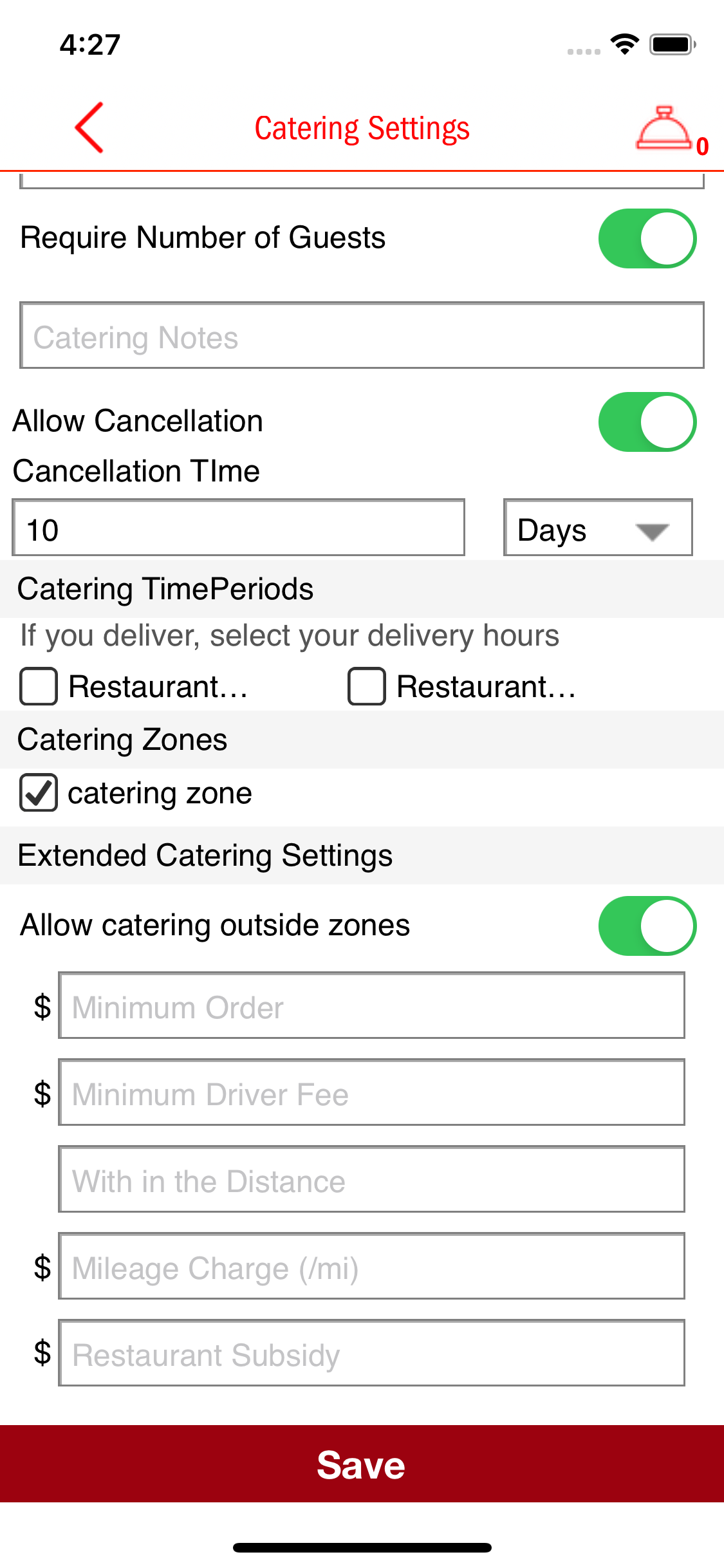Tap the battery status icon
This screenshot has width=724, height=1568.
[x=673, y=44]
